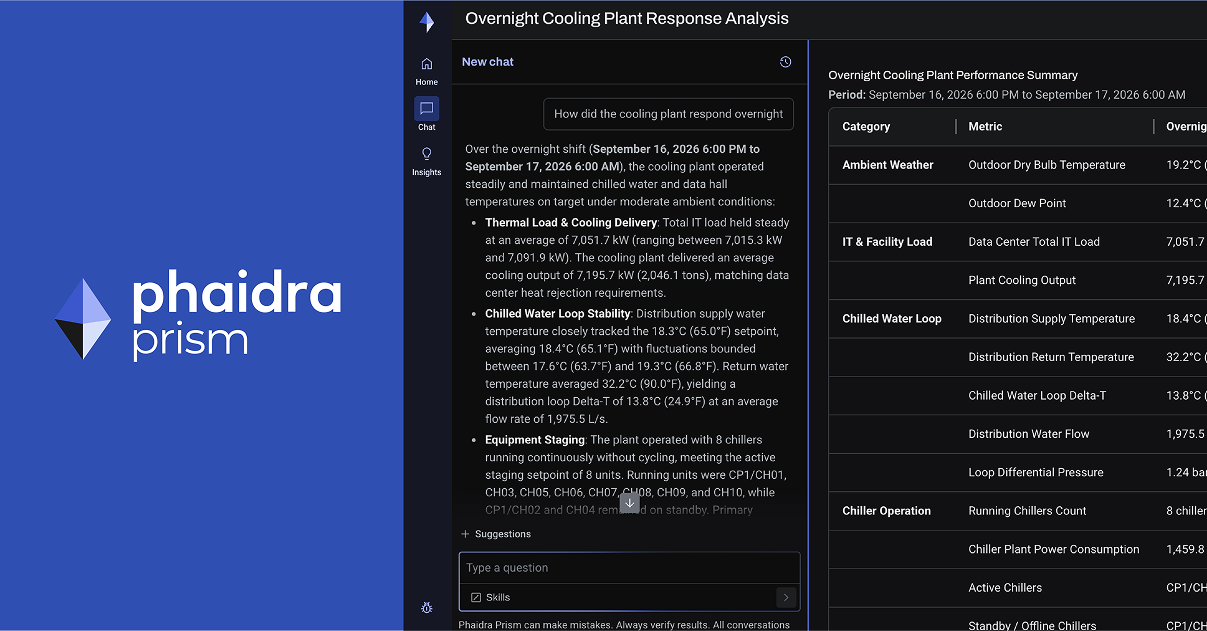Select Loop Differential Pressure metric
Screen dimensions: 1207x631
1036,472
